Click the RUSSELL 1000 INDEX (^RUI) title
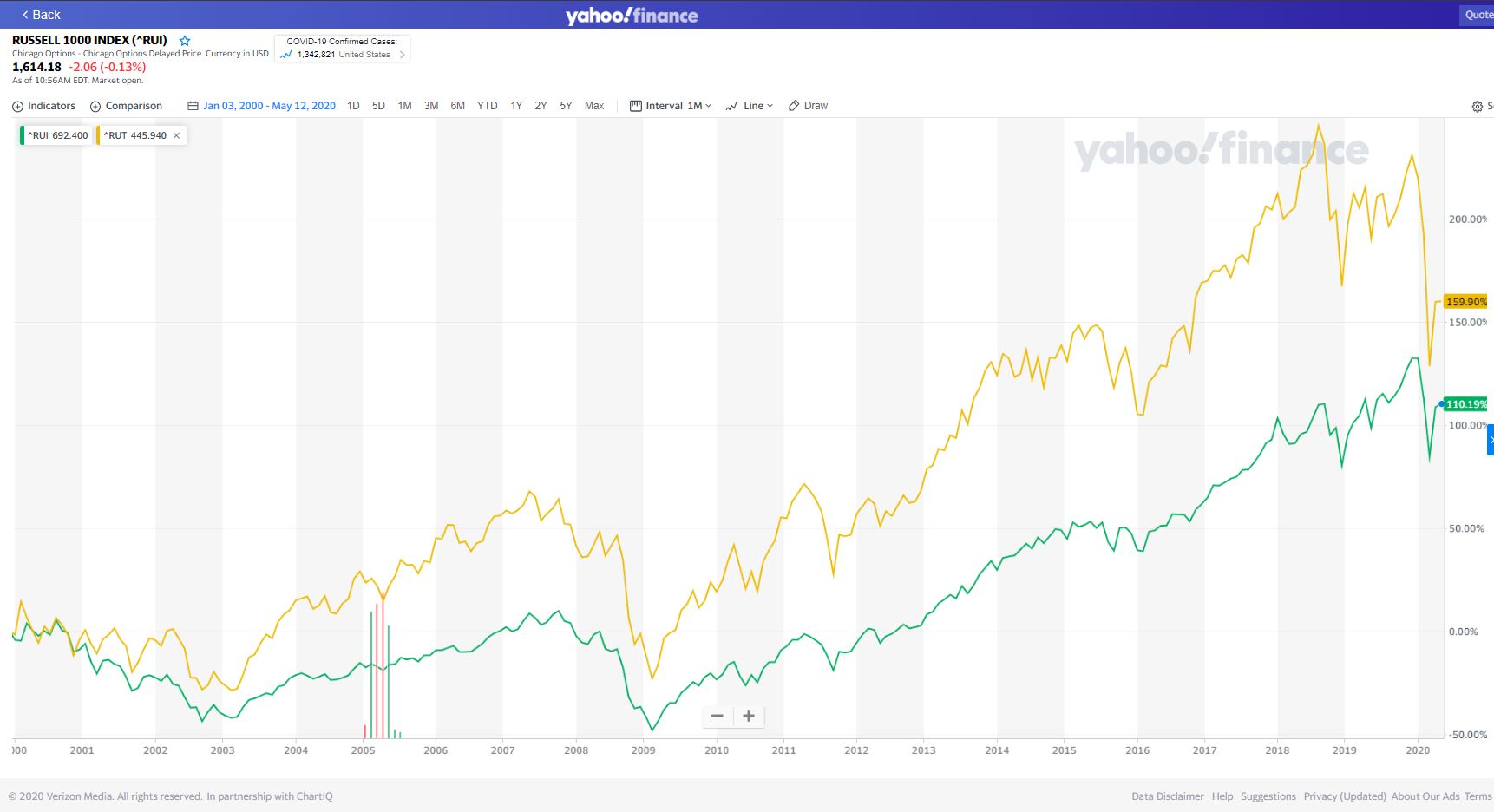This screenshot has width=1494, height=812. [89, 40]
